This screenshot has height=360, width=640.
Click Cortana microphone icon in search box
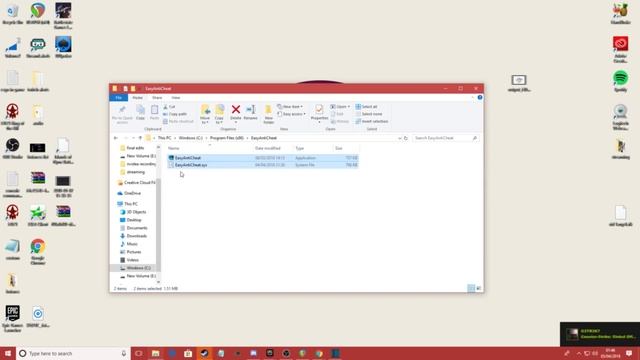click(x=124, y=353)
